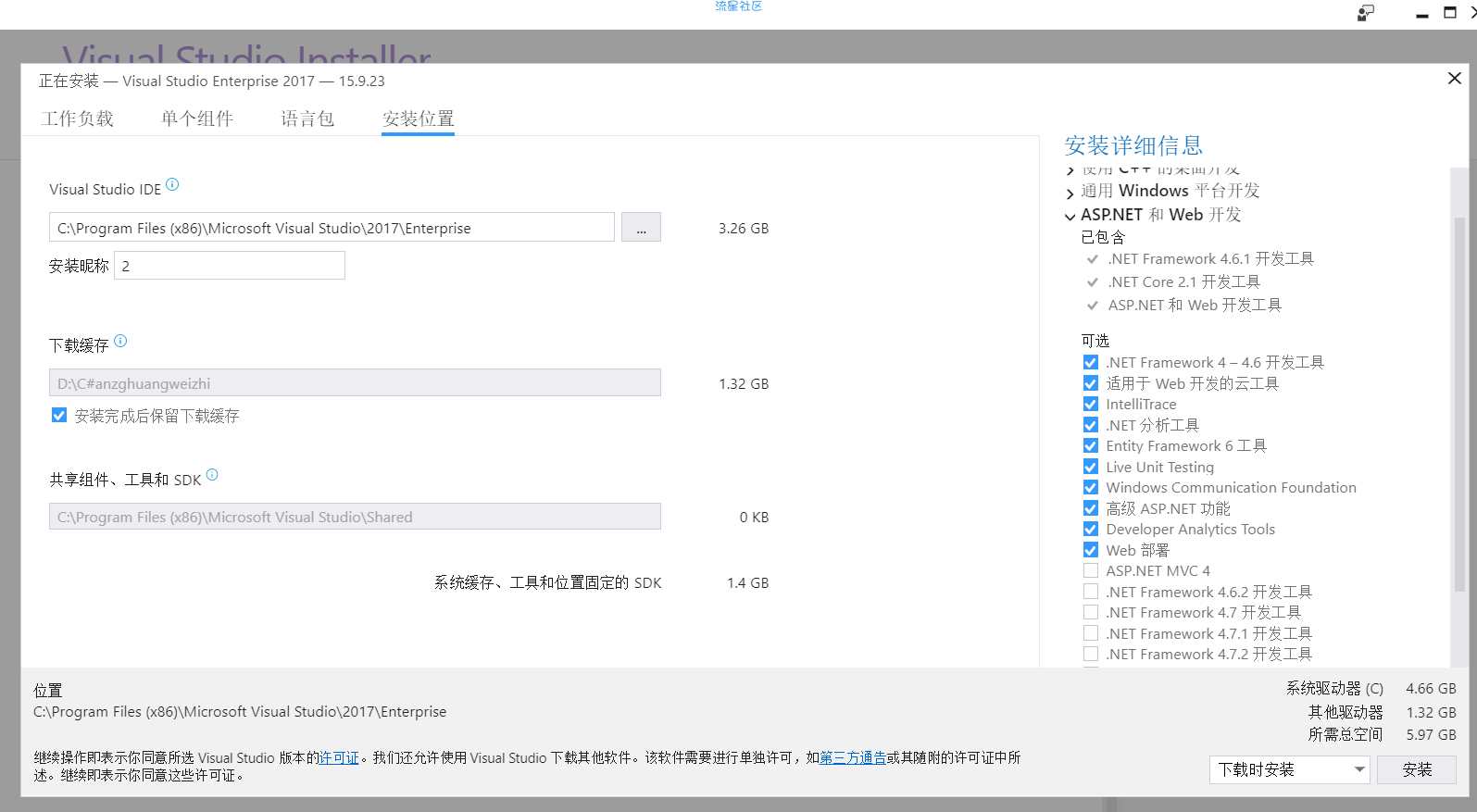Click info icon beside 共享组件、工具和 SDK

(212, 475)
